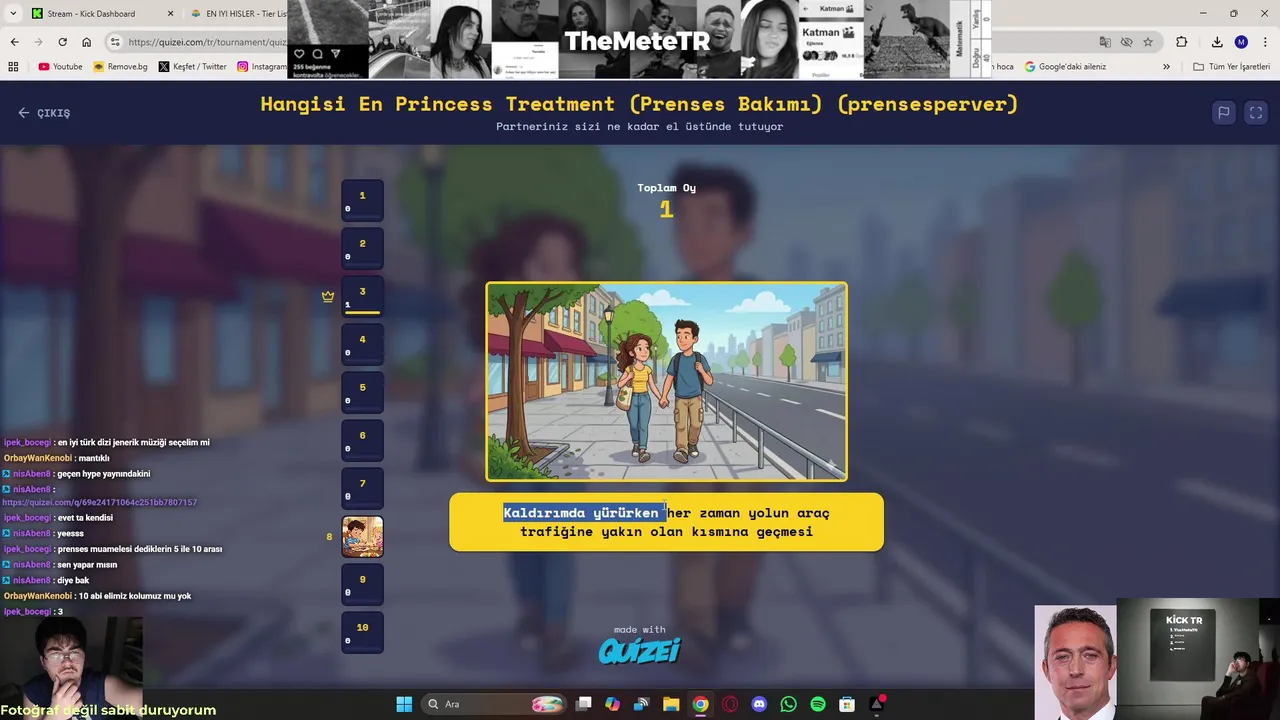Viewport: 1280px width, 720px height.
Task: Click the ÇIKIŞ back button
Action: [44, 113]
